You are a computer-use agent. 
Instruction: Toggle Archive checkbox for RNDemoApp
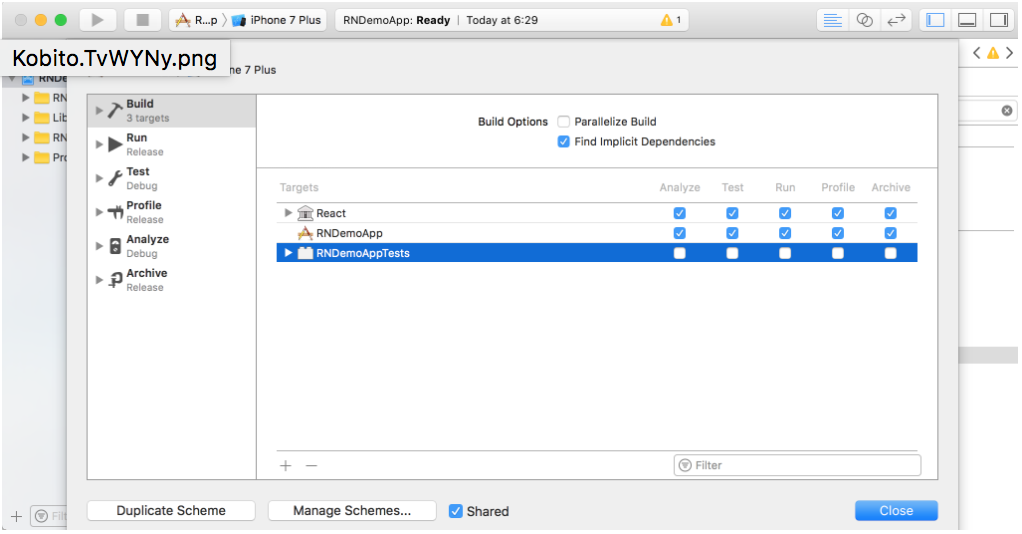[890, 233]
